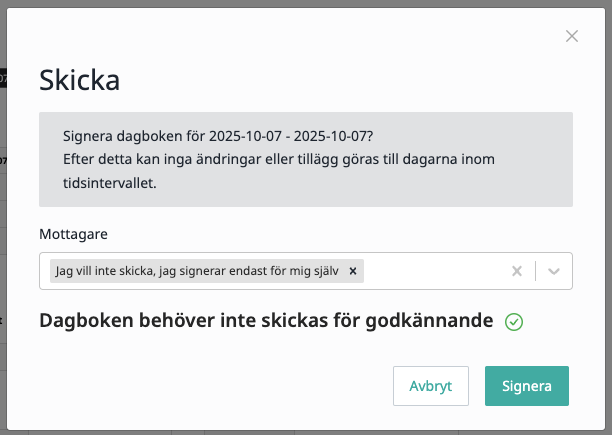The height and width of the screenshot is (435, 612).
Task: Focus the empty space in the Mottagare input
Action: click(435, 271)
